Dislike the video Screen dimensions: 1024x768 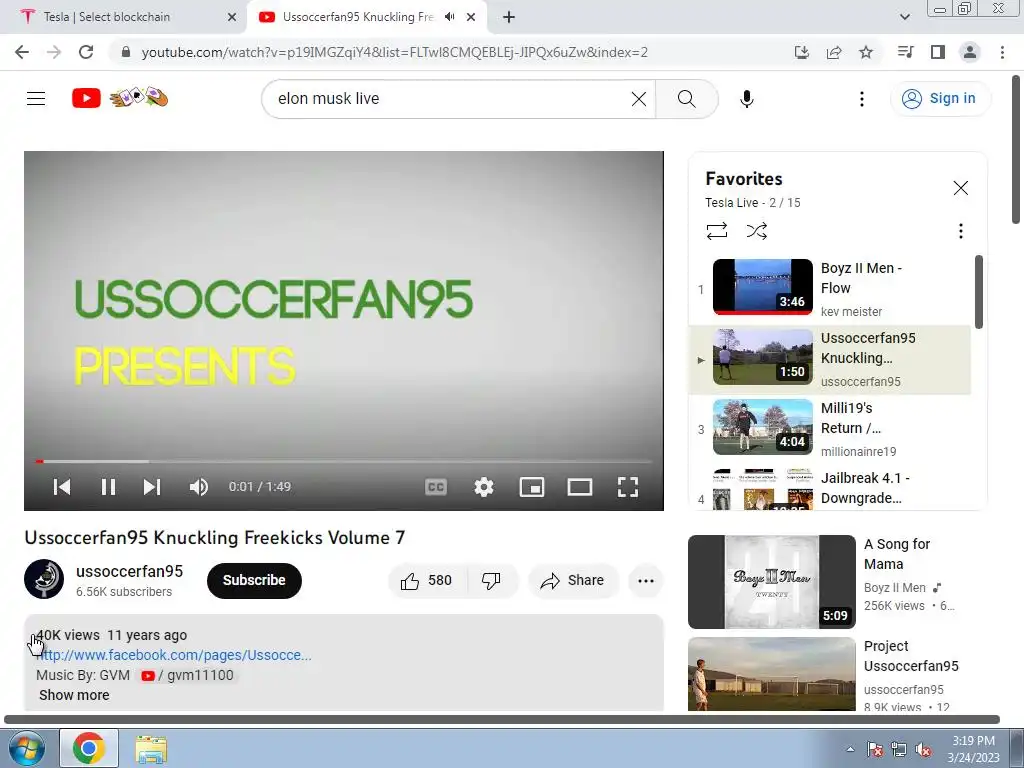click(x=491, y=580)
